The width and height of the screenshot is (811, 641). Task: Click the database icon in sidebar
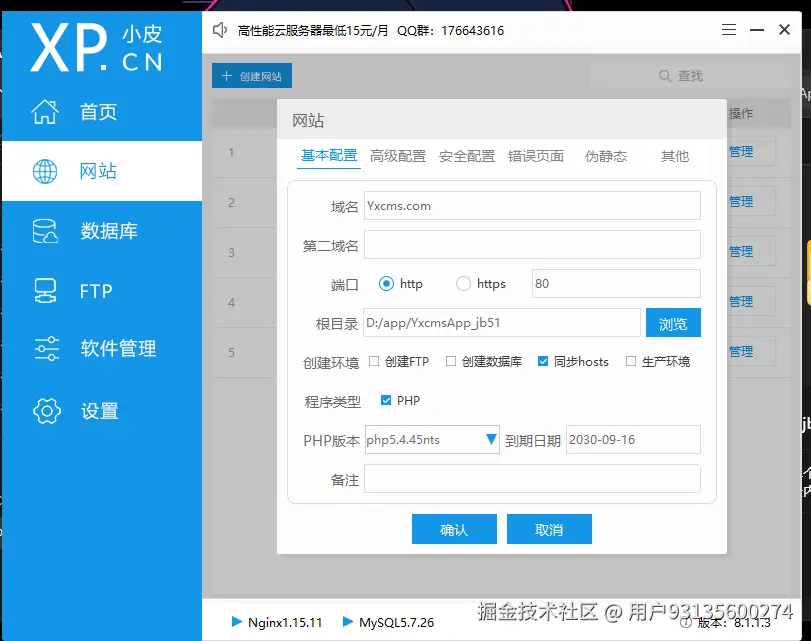[x=45, y=231]
